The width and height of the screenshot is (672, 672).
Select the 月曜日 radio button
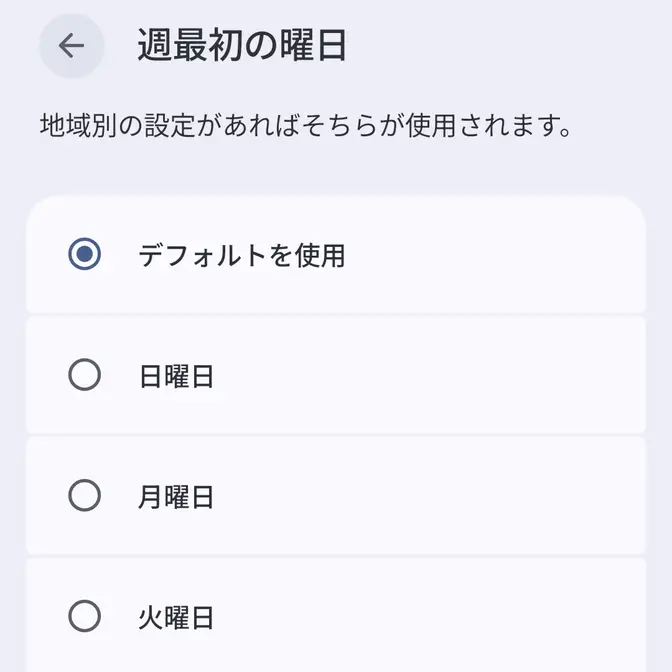point(85,496)
